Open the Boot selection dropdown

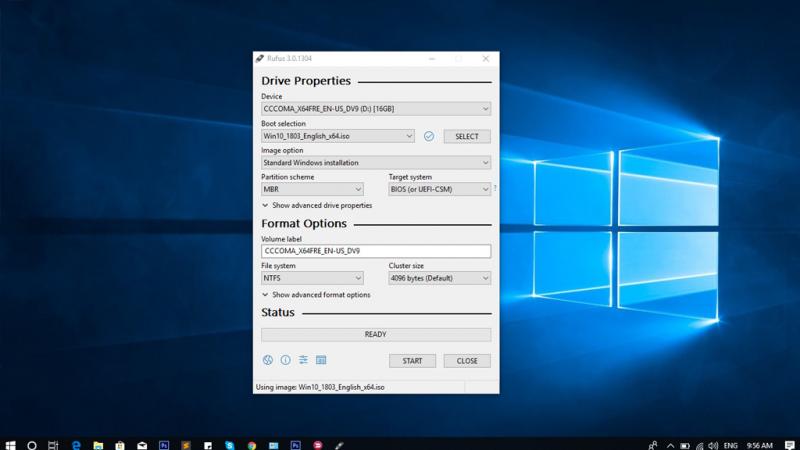click(x=337, y=136)
